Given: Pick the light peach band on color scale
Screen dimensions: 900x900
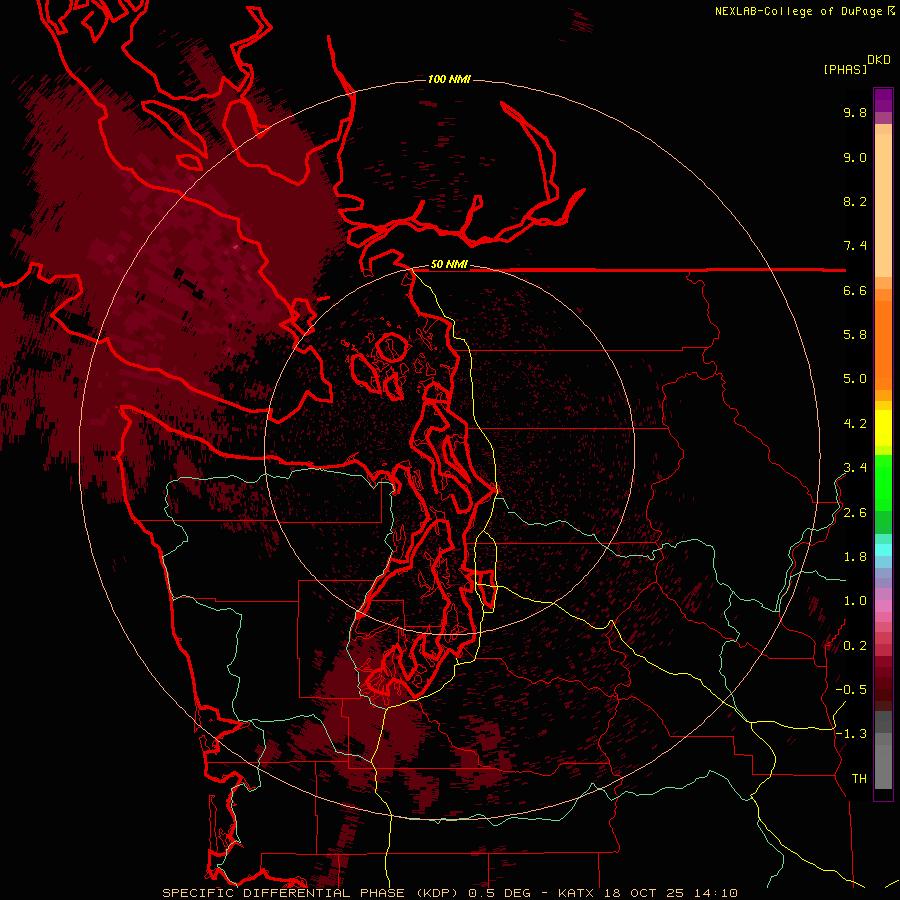Looking at the screenshot, I should click(x=883, y=205).
